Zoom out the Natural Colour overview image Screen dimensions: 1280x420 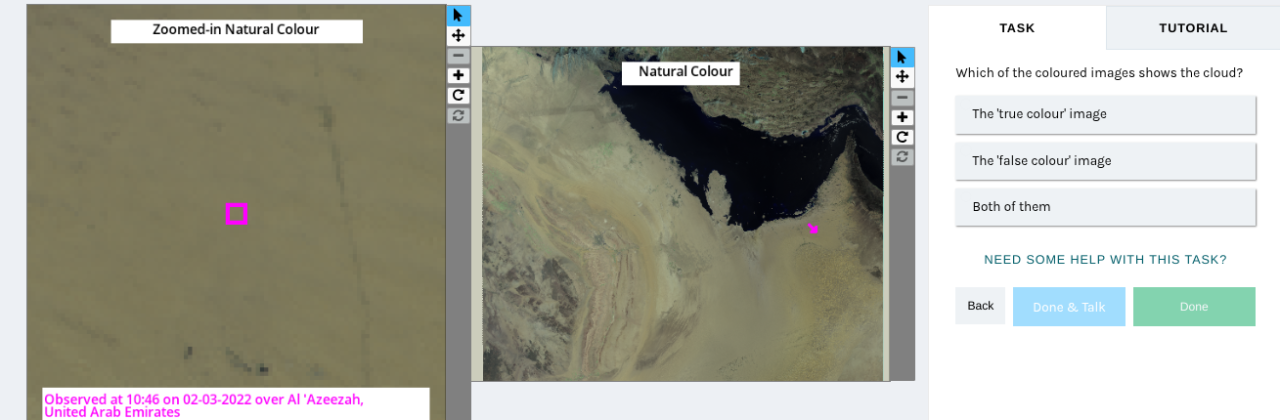pyautogui.click(x=901, y=97)
